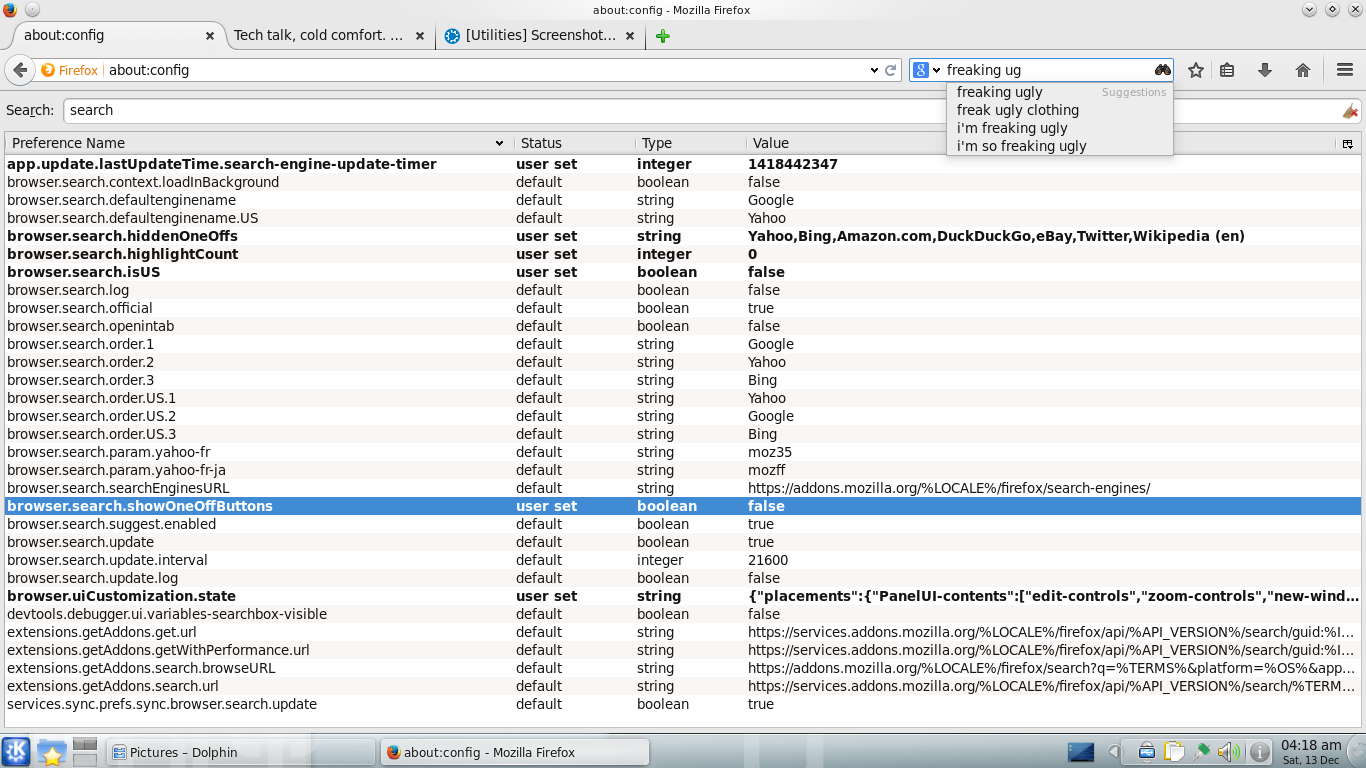
Task: Reload the current page
Action: tap(891, 70)
